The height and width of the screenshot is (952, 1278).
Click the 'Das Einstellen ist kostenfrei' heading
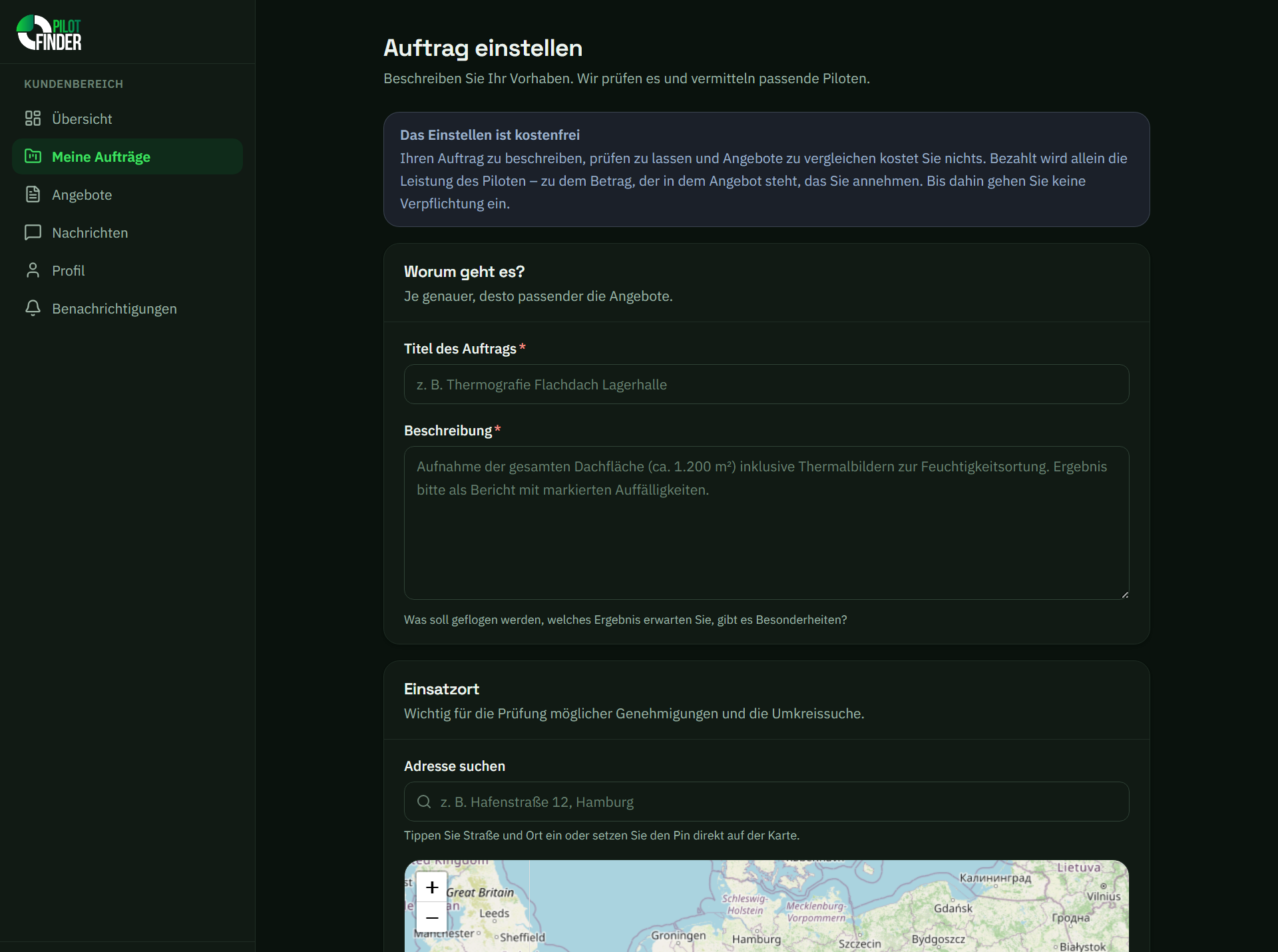click(490, 135)
